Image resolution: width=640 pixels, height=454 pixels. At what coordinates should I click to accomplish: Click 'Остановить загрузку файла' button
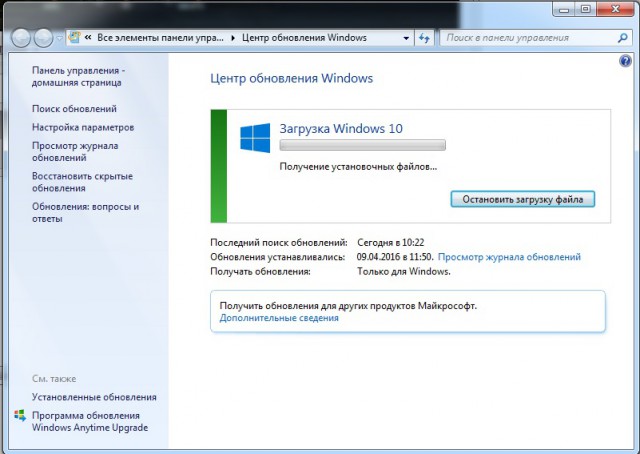(x=522, y=199)
